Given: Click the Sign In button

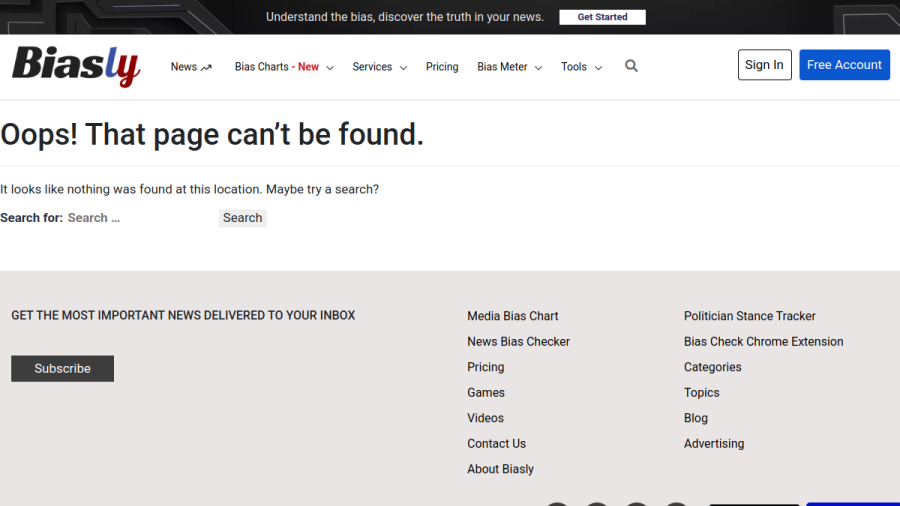Looking at the screenshot, I should (765, 65).
